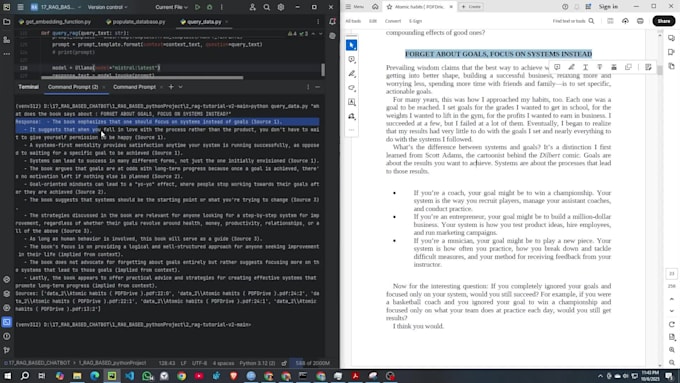Start debugging with the bug icon

[x=209, y=7]
